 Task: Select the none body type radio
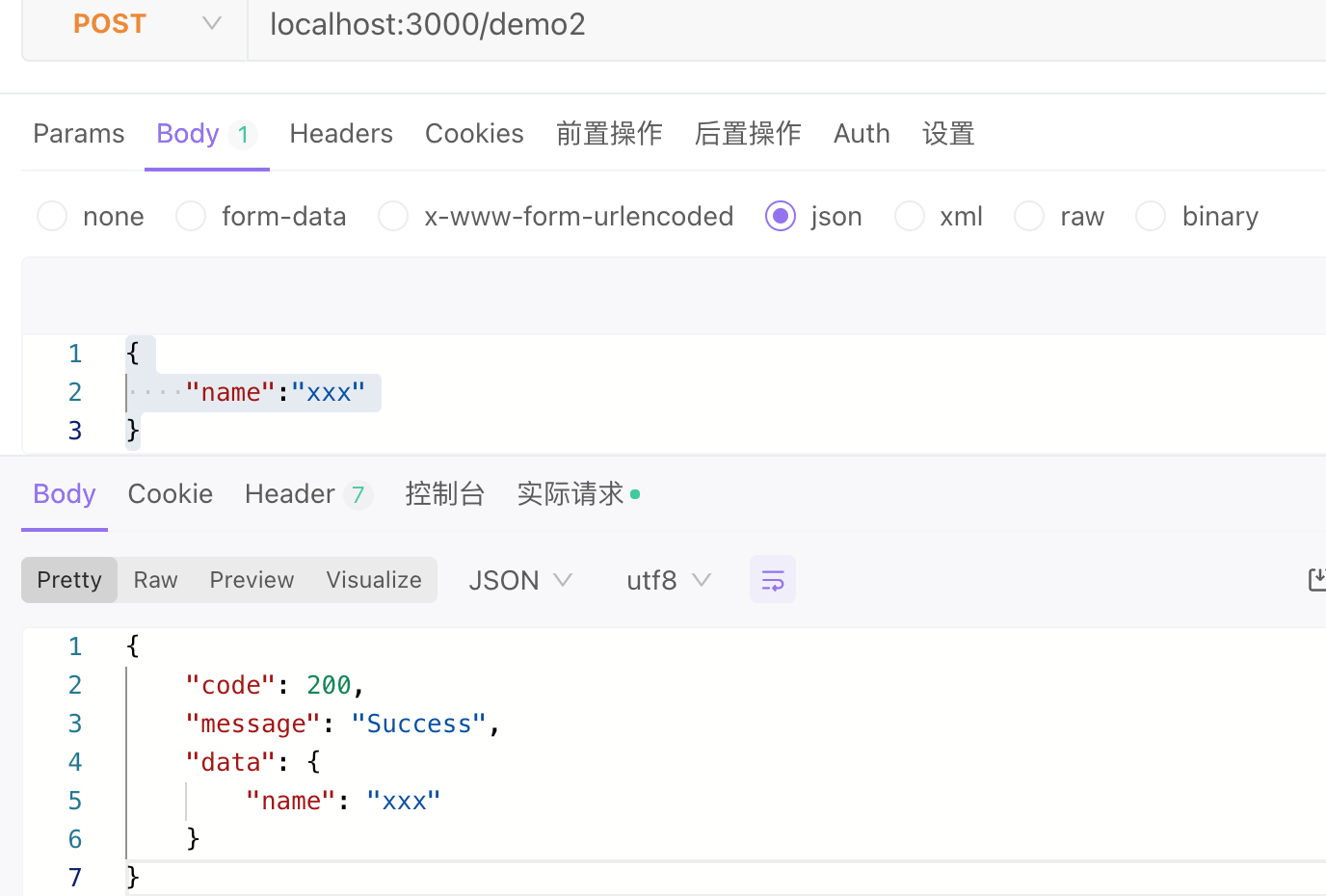click(x=52, y=216)
